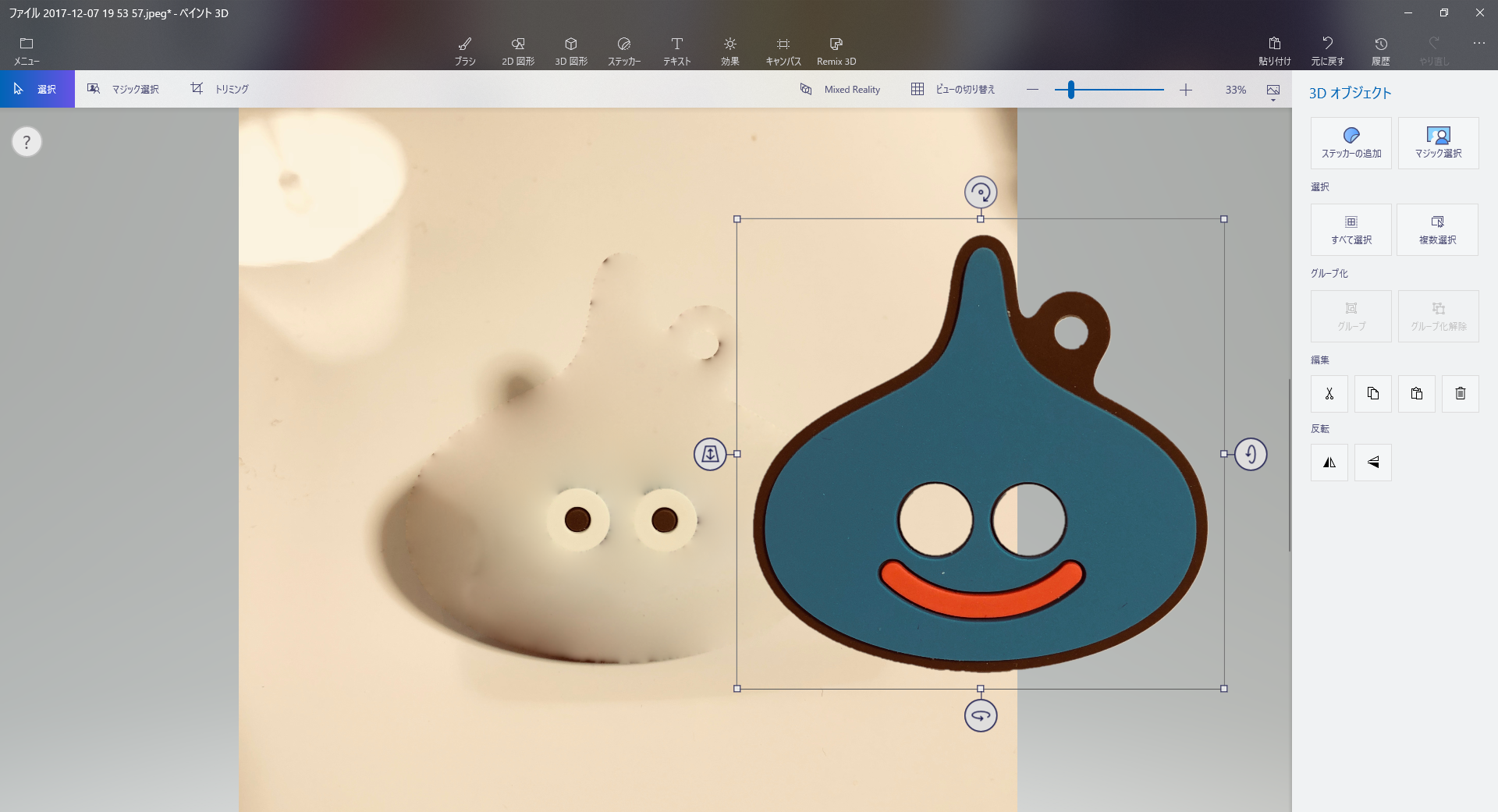Open the メニュー folder menu

point(27,51)
